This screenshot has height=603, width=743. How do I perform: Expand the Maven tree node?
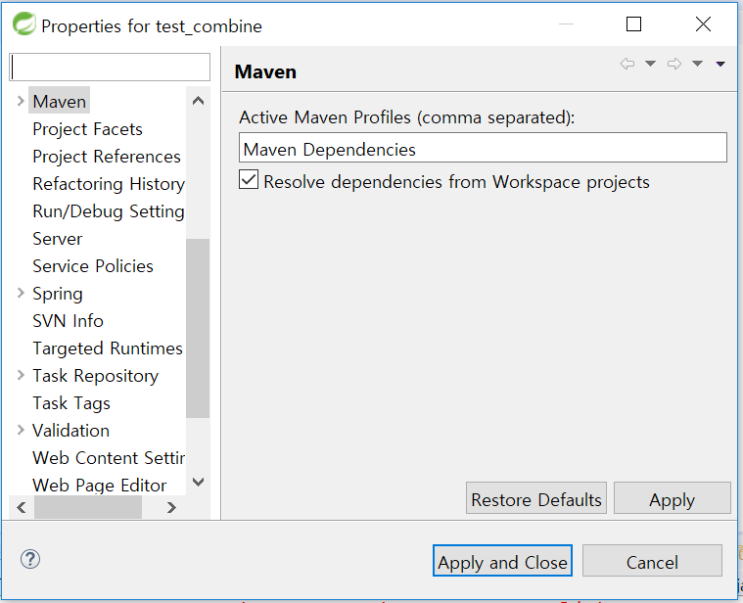(x=20, y=101)
